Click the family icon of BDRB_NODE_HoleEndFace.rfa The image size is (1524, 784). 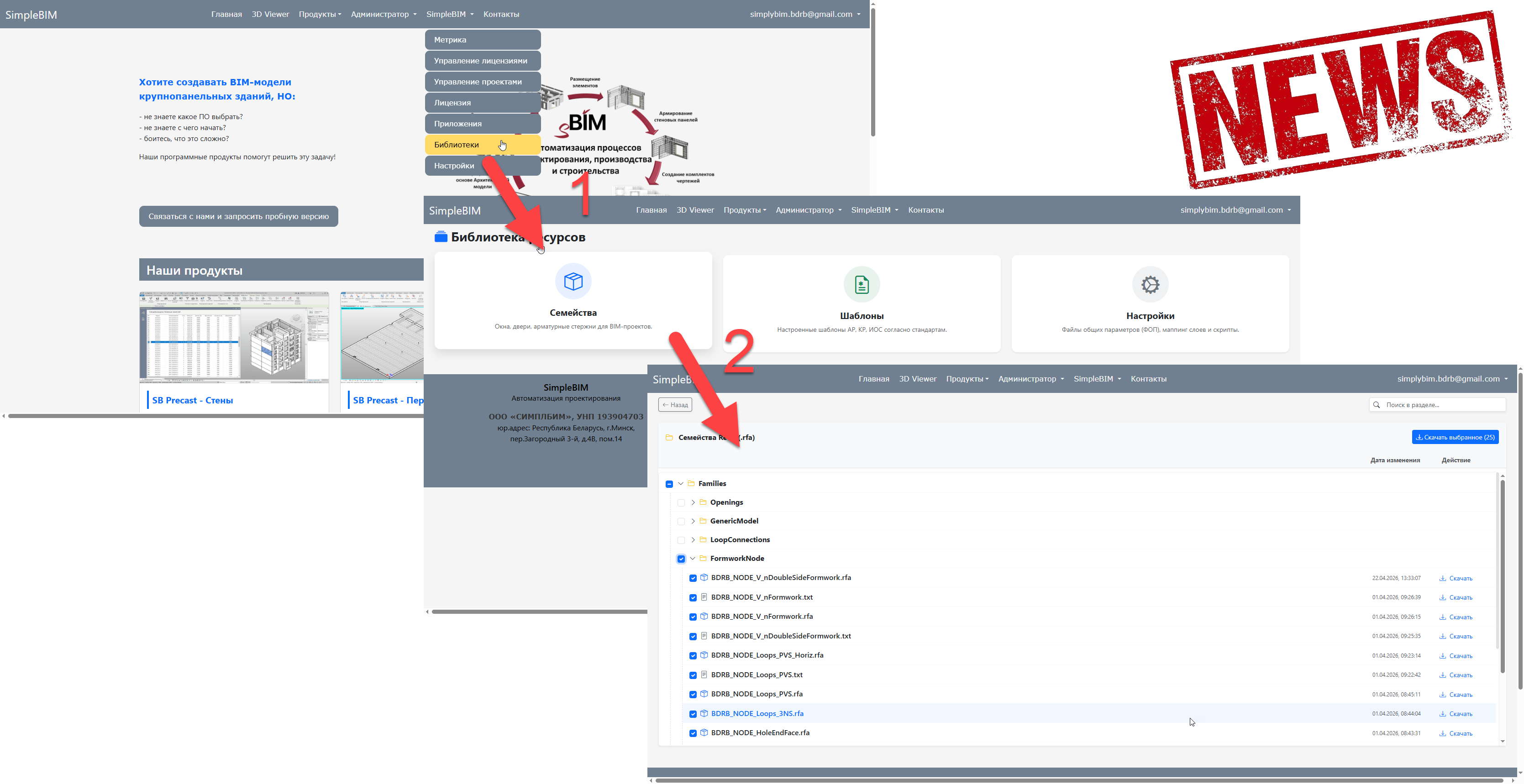pyautogui.click(x=704, y=732)
